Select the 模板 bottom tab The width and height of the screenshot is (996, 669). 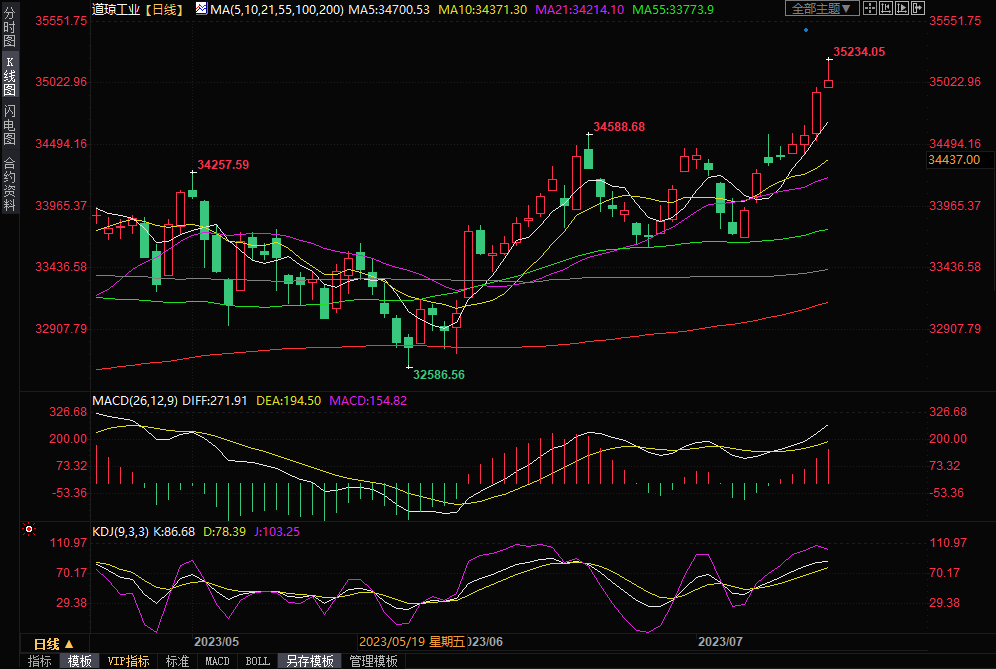point(80,661)
